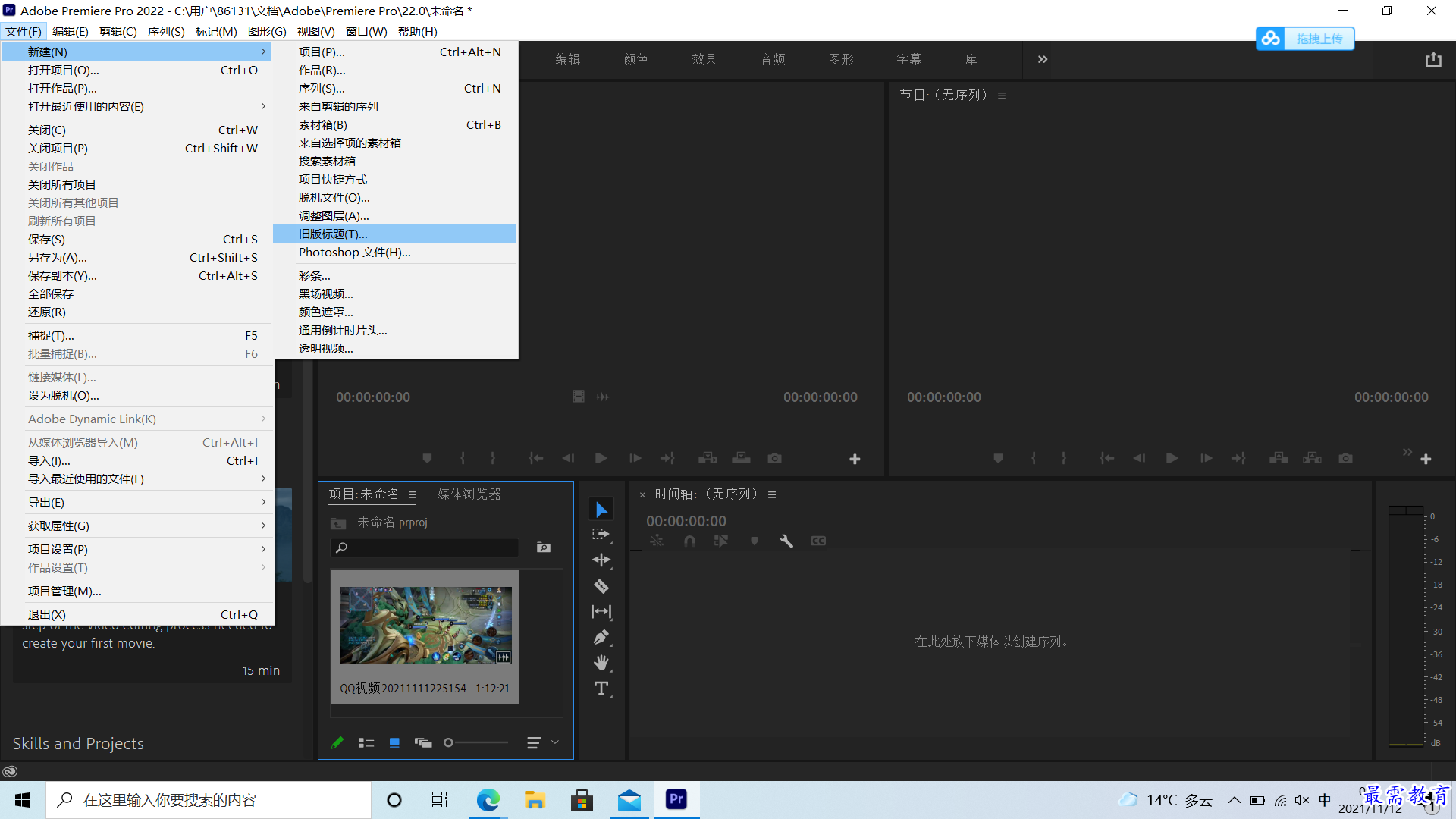Select the Type tool
1456x819 pixels.
point(601,689)
